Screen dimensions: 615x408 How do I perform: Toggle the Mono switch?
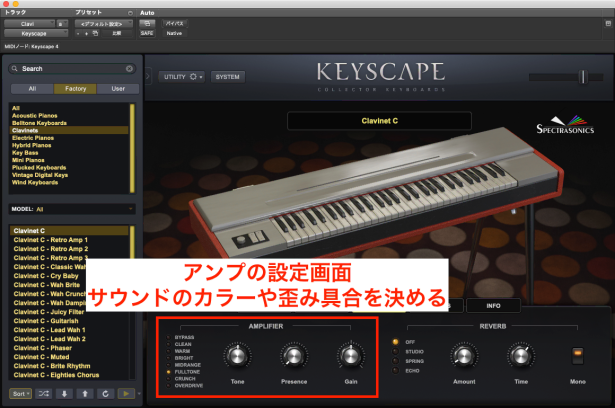click(x=577, y=356)
